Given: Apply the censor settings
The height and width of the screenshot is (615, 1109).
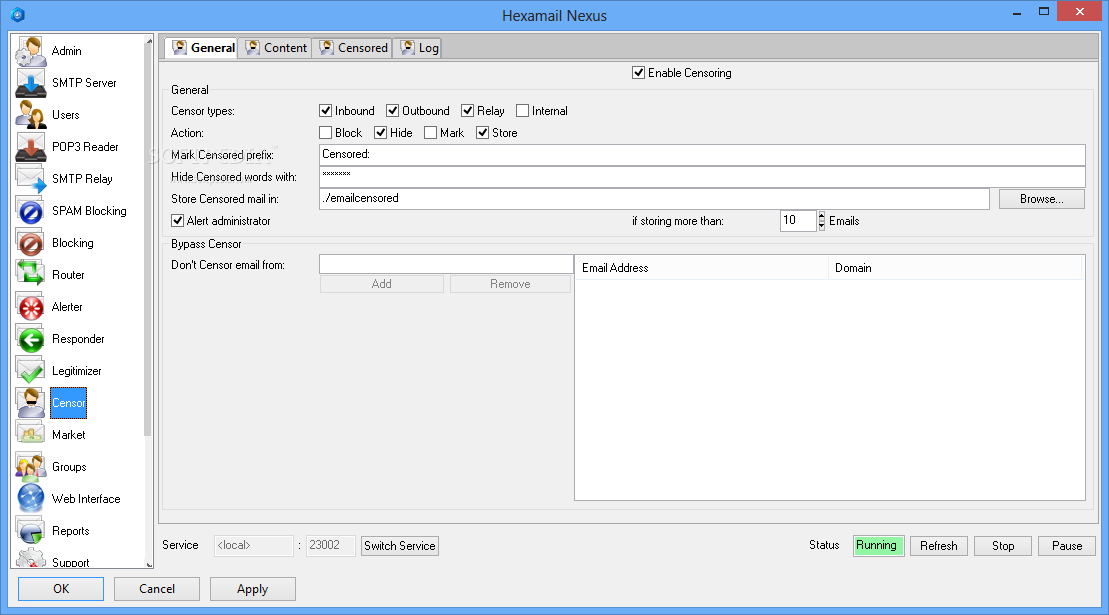Looking at the screenshot, I should pyautogui.click(x=252, y=589).
